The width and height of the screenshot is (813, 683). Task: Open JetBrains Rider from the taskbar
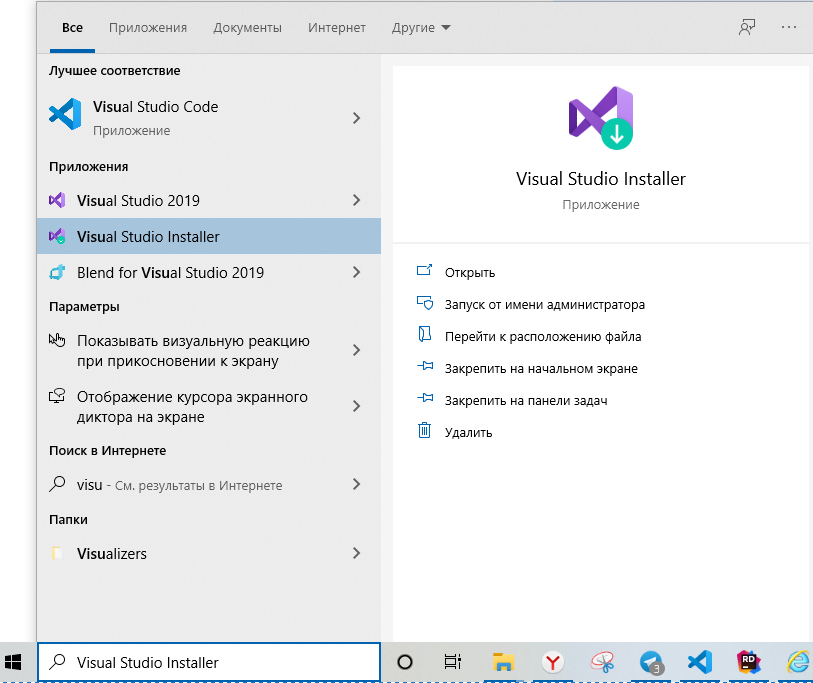749,662
